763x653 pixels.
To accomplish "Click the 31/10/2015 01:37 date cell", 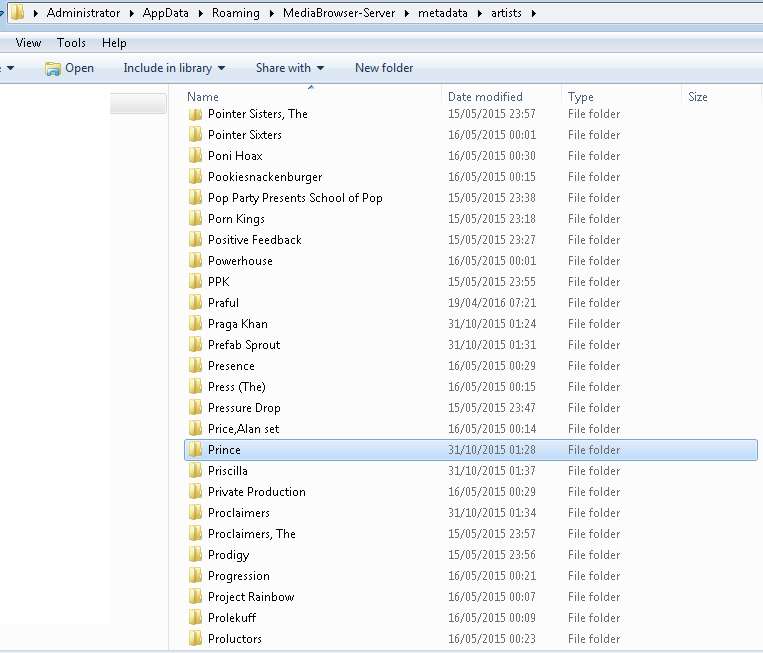I will point(492,471).
